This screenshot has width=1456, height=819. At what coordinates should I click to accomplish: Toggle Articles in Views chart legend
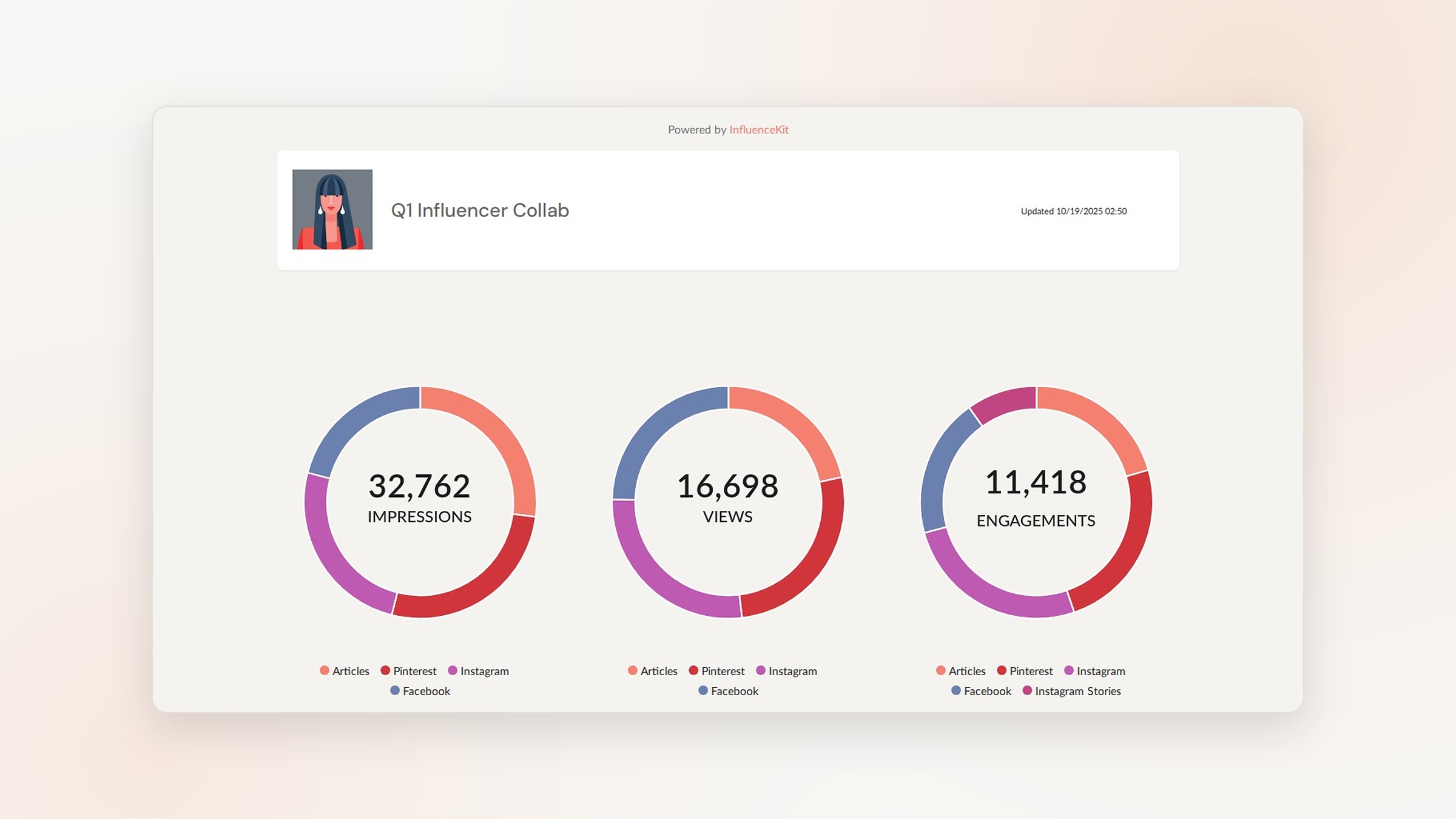[x=653, y=671]
